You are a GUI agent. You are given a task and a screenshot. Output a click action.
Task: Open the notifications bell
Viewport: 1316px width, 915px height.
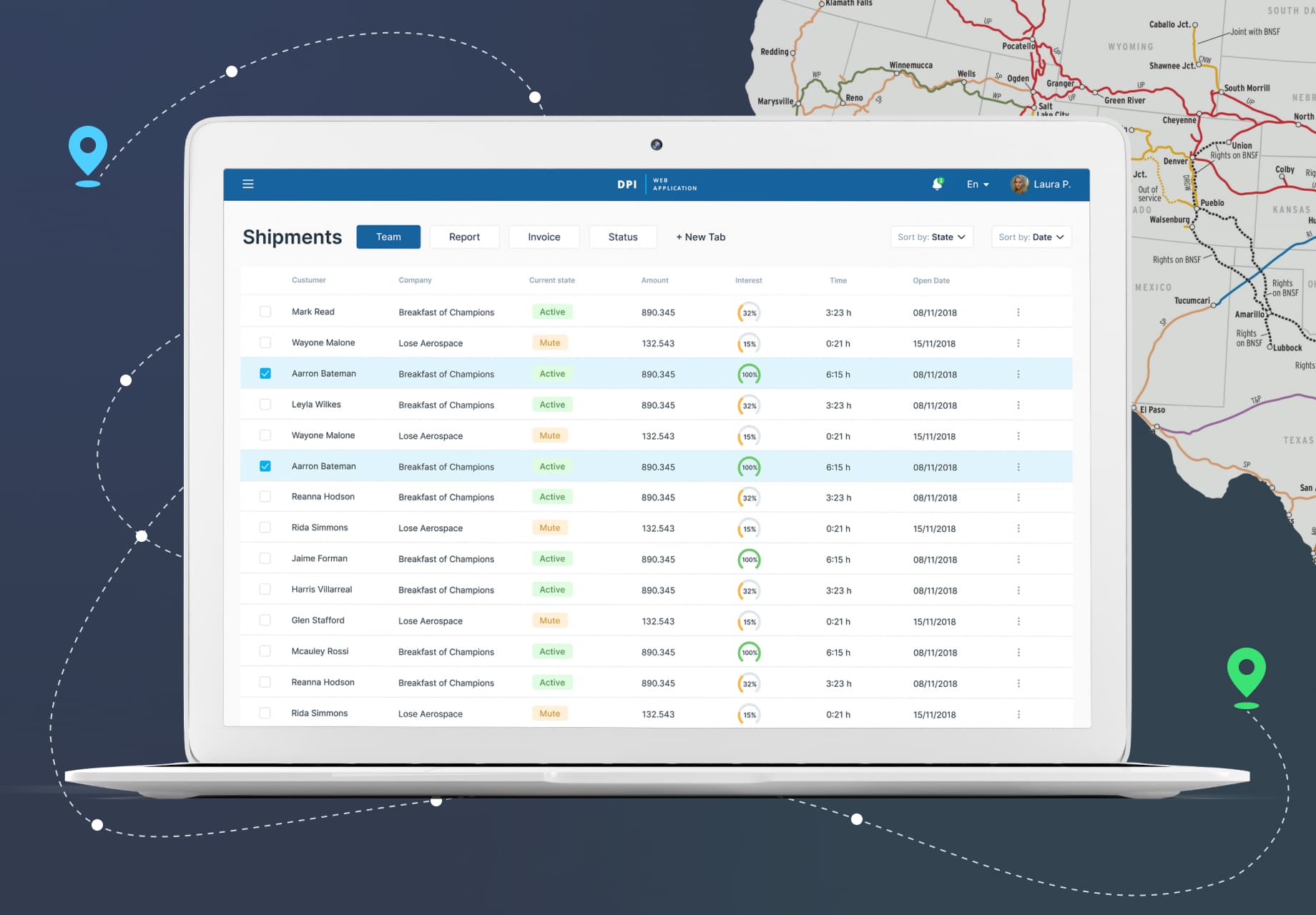click(937, 184)
